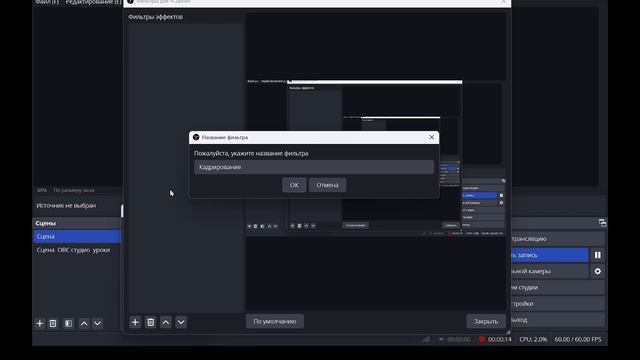Click the По размеру окна scale dropdown under the preview
640x360 pixels.
click(x=74, y=190)
